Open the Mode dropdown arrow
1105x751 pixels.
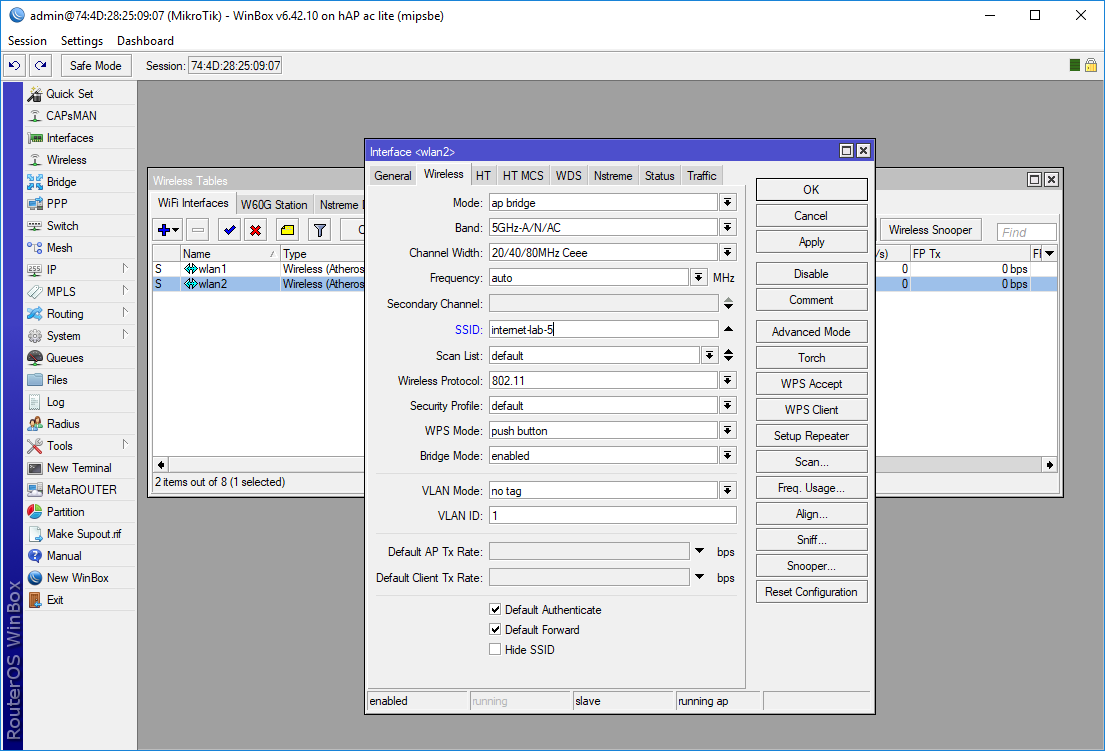728,202
